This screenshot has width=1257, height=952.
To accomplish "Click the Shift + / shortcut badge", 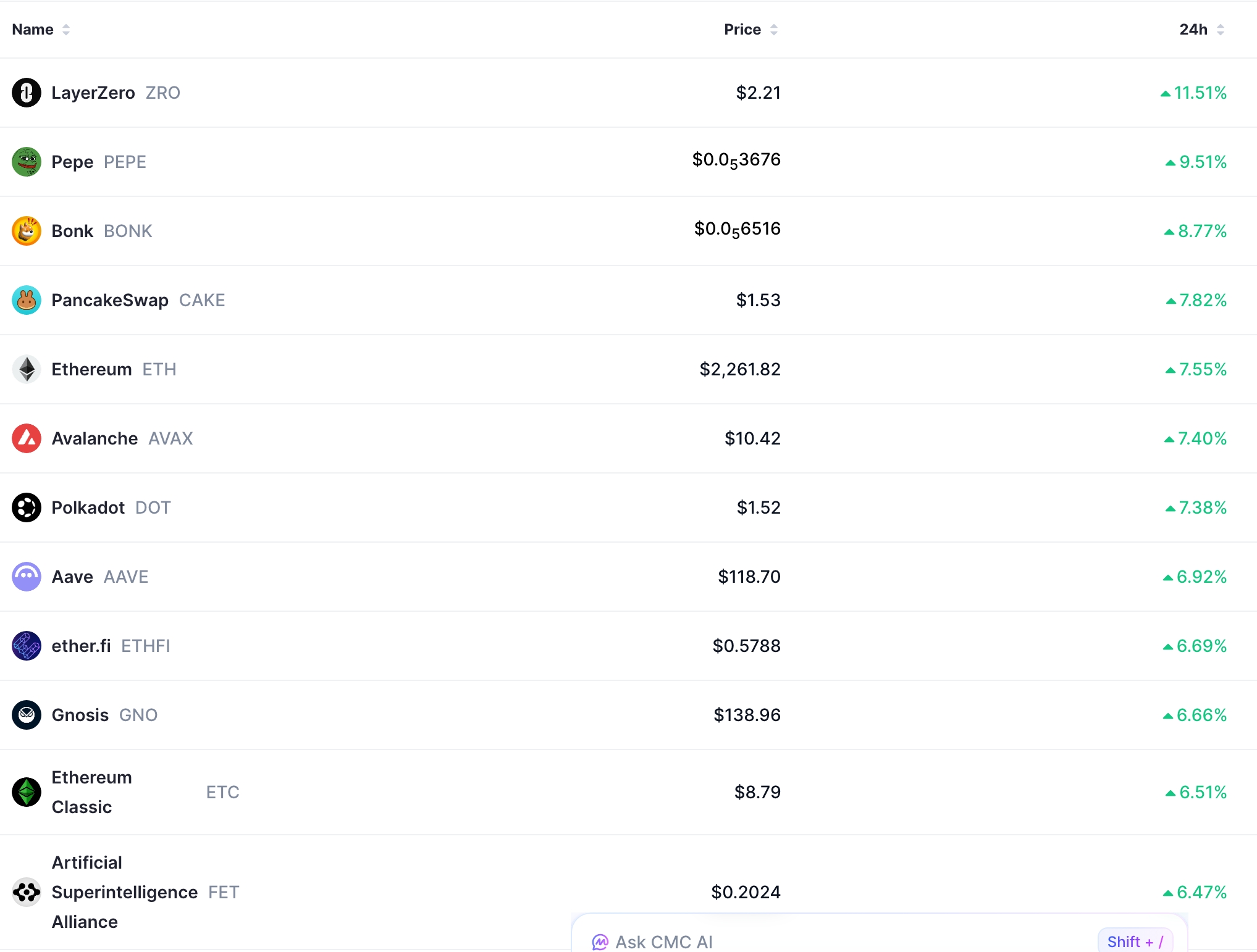I will [1135, 942].
